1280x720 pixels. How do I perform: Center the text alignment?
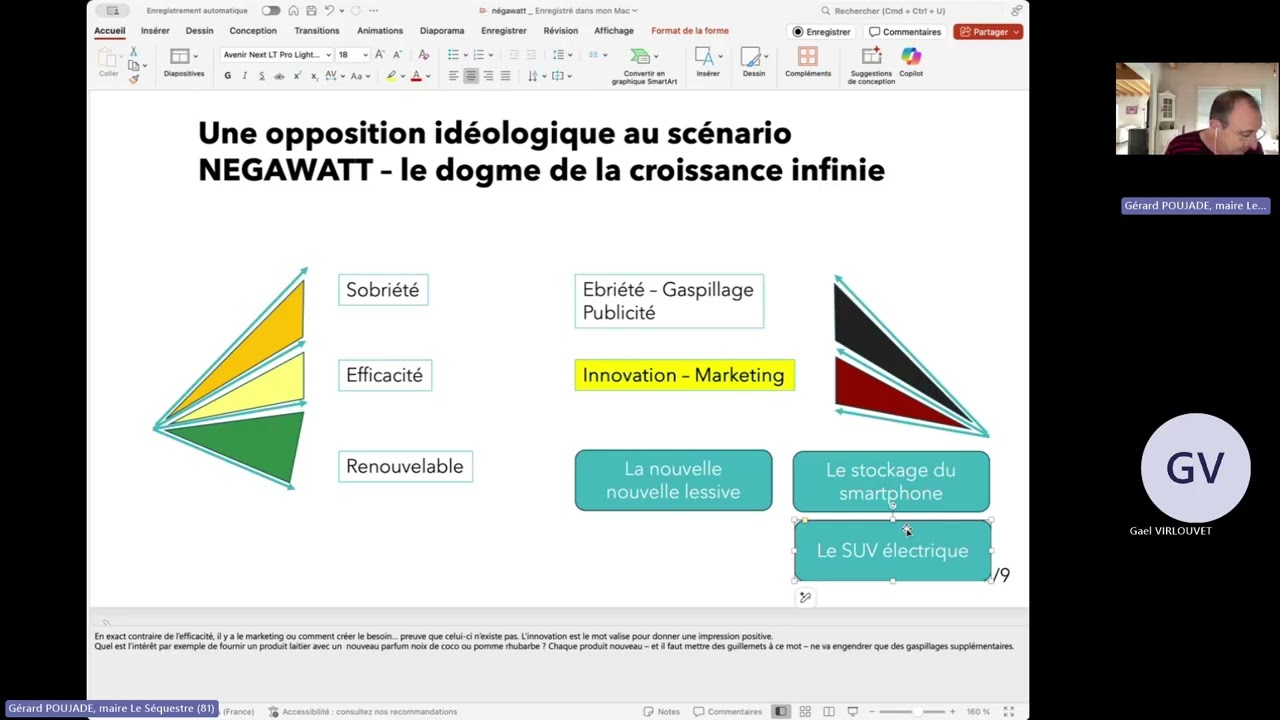[470, 76]
